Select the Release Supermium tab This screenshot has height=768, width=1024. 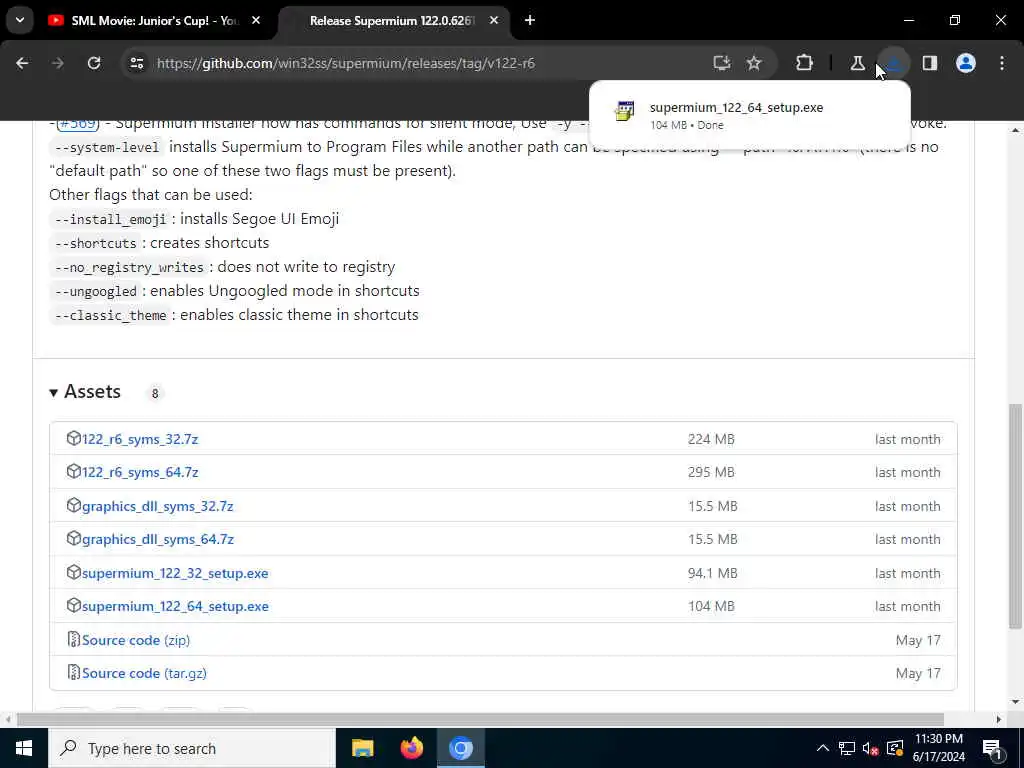pyautogui.click(x=392, y=21)
